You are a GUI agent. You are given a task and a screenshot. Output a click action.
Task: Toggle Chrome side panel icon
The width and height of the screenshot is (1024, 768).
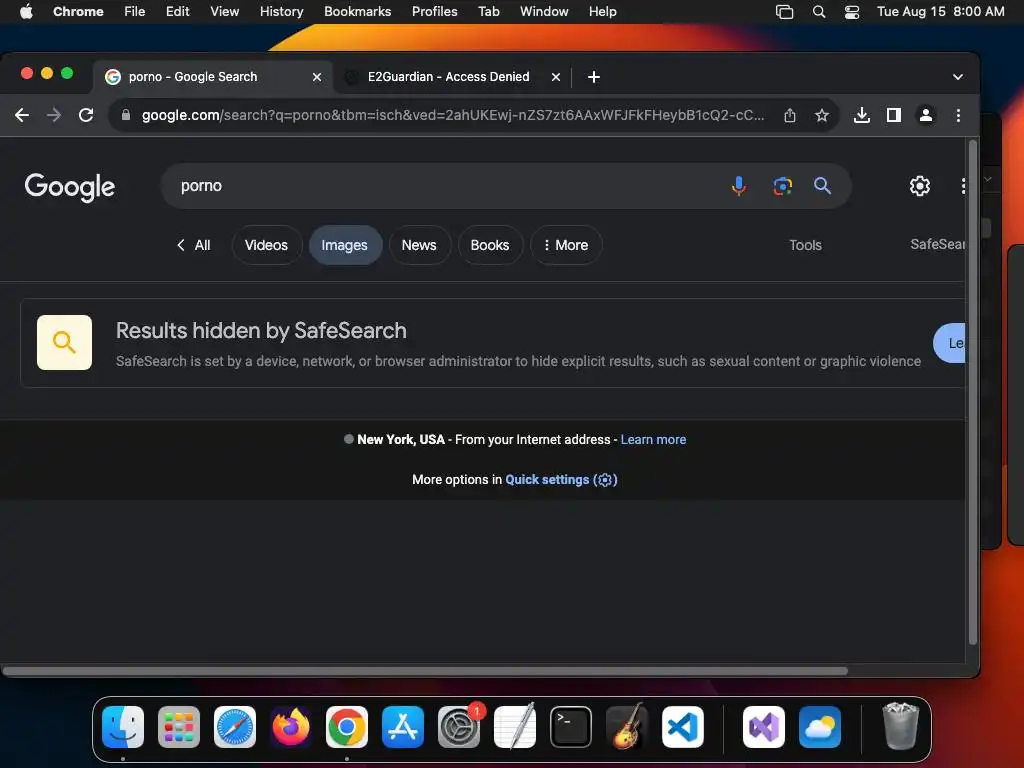(893, 116)
